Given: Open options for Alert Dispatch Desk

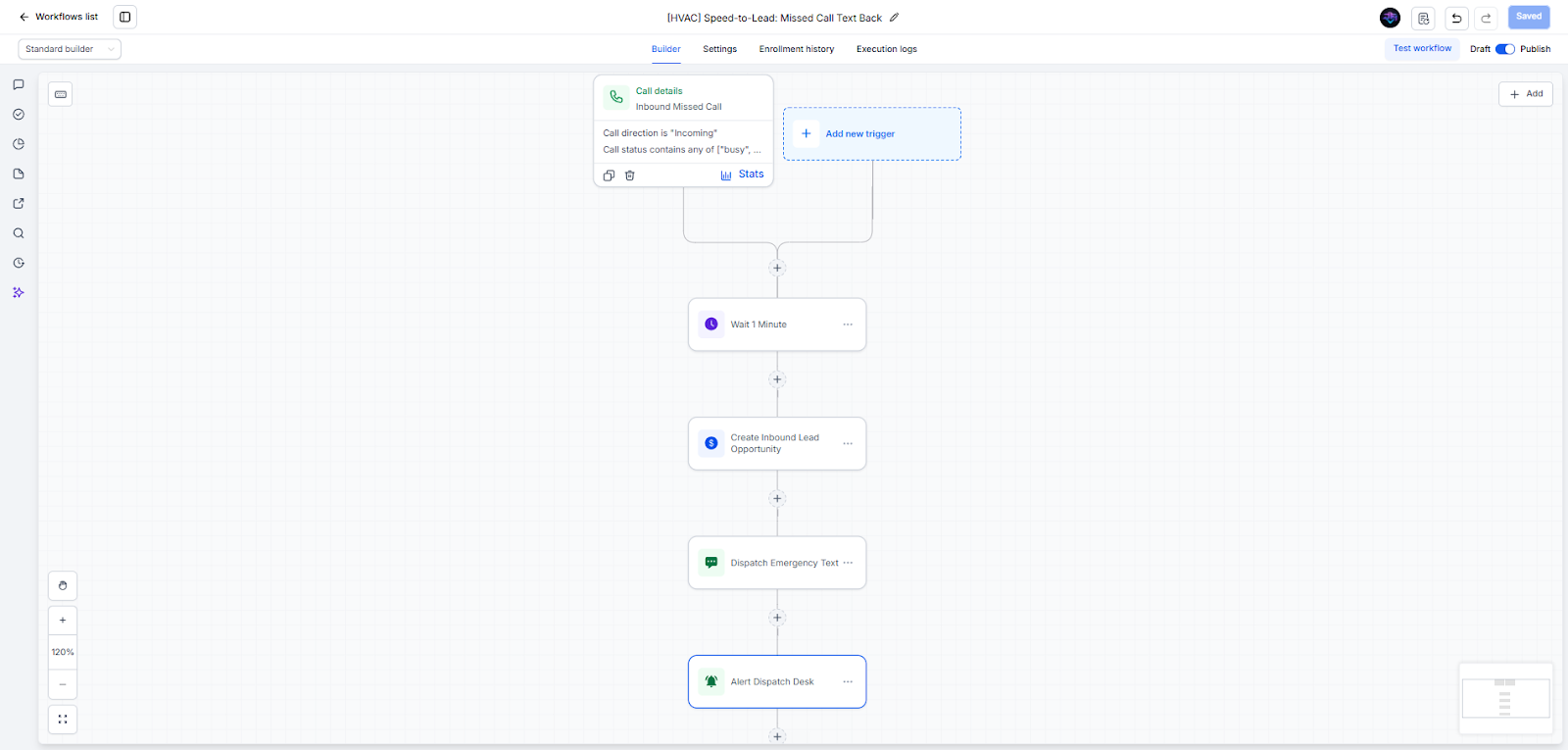Looking at the screenshot, I should click(848, 681).
